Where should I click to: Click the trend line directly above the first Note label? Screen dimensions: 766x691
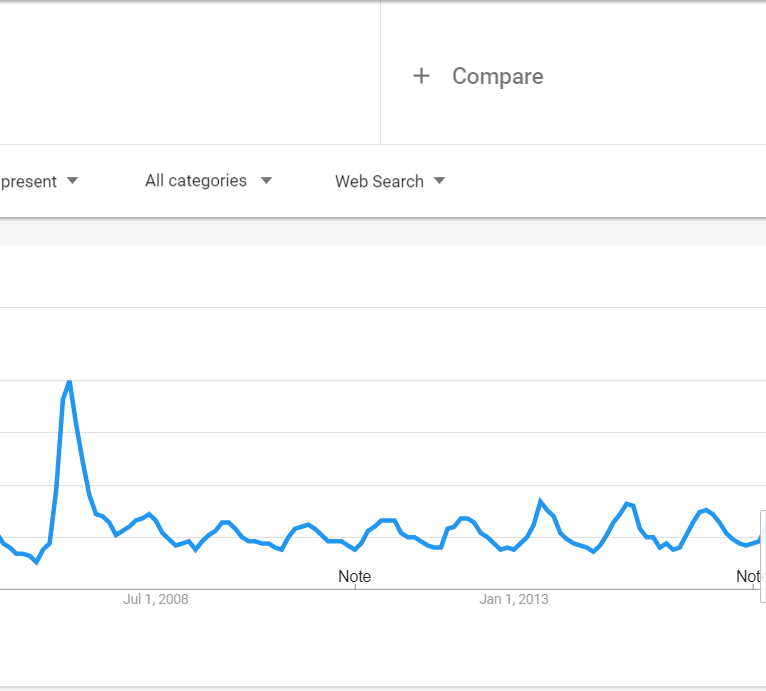pos(354,549)
